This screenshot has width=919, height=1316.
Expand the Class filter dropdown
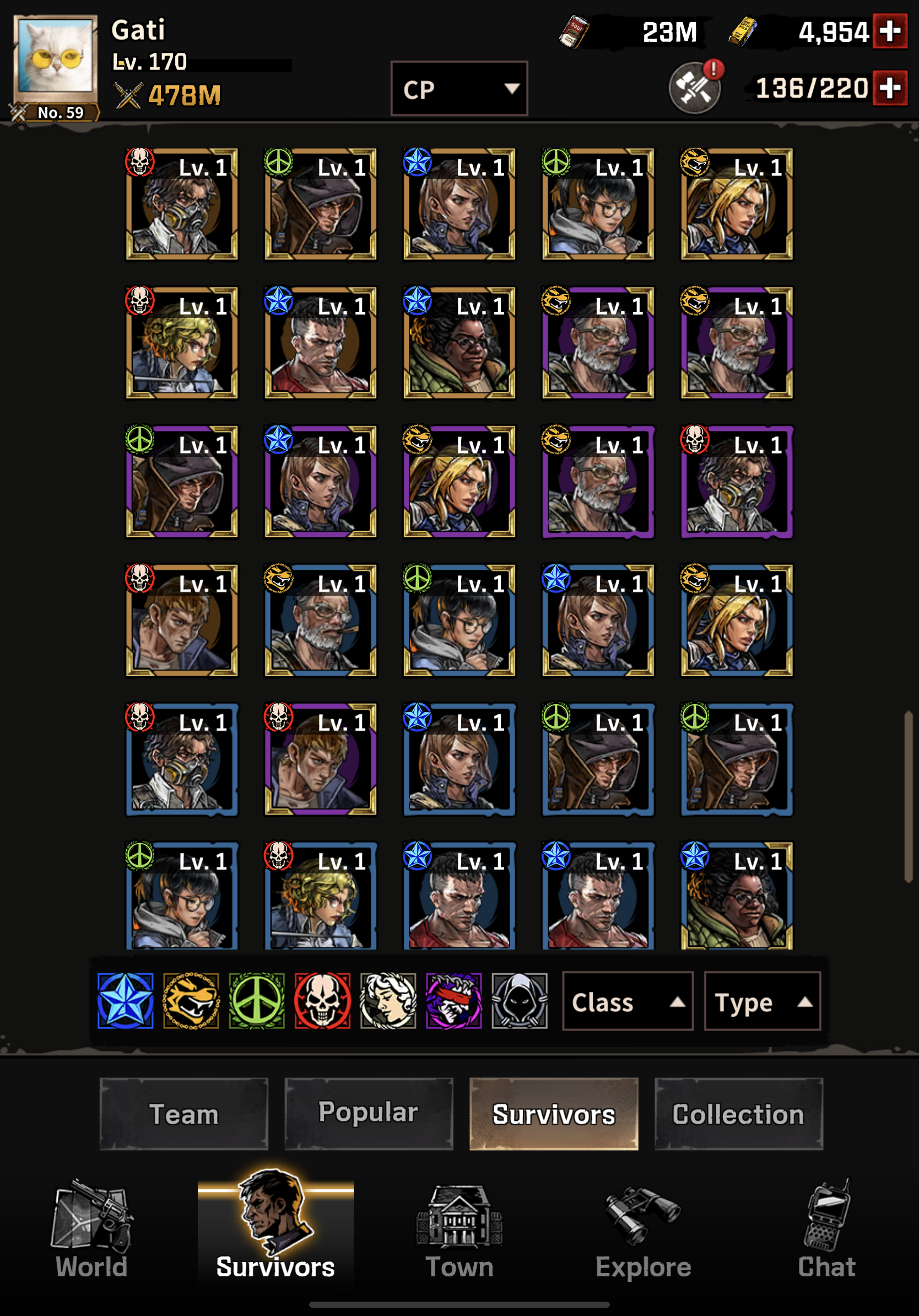(628, 1001)
